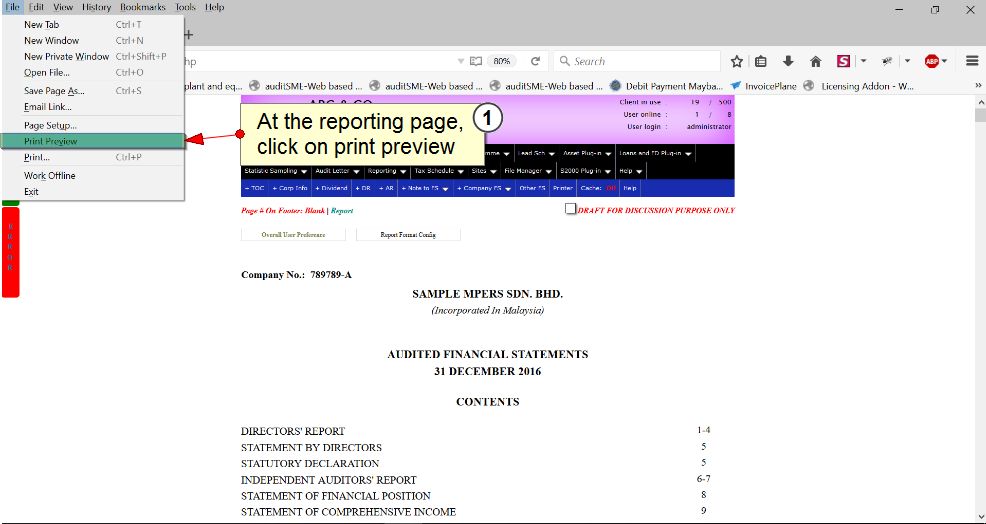Open the hamburger menu

pyautogui.click(x=971, y=61)
